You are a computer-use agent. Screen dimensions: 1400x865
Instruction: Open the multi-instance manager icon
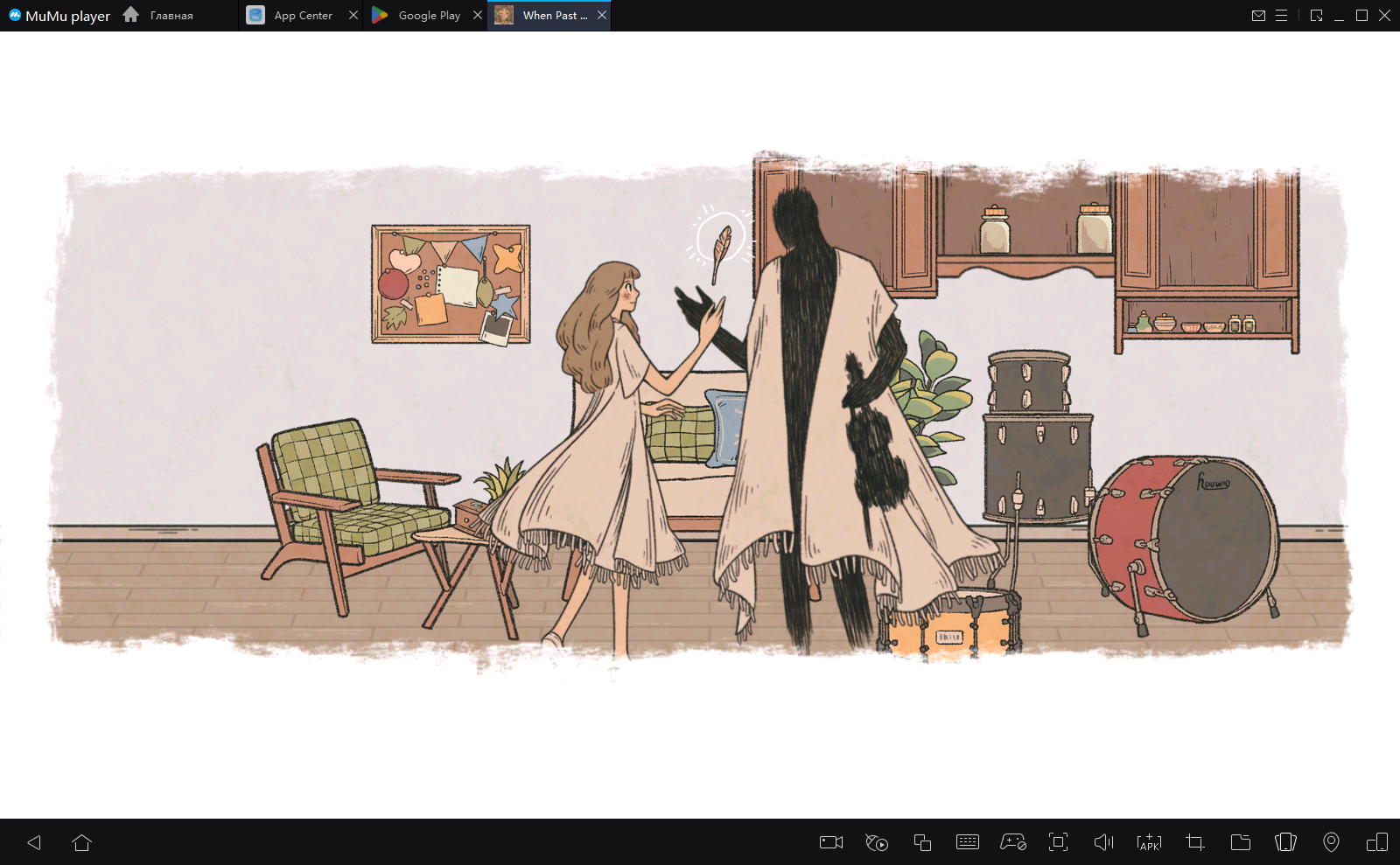click(x=922, y=842)
